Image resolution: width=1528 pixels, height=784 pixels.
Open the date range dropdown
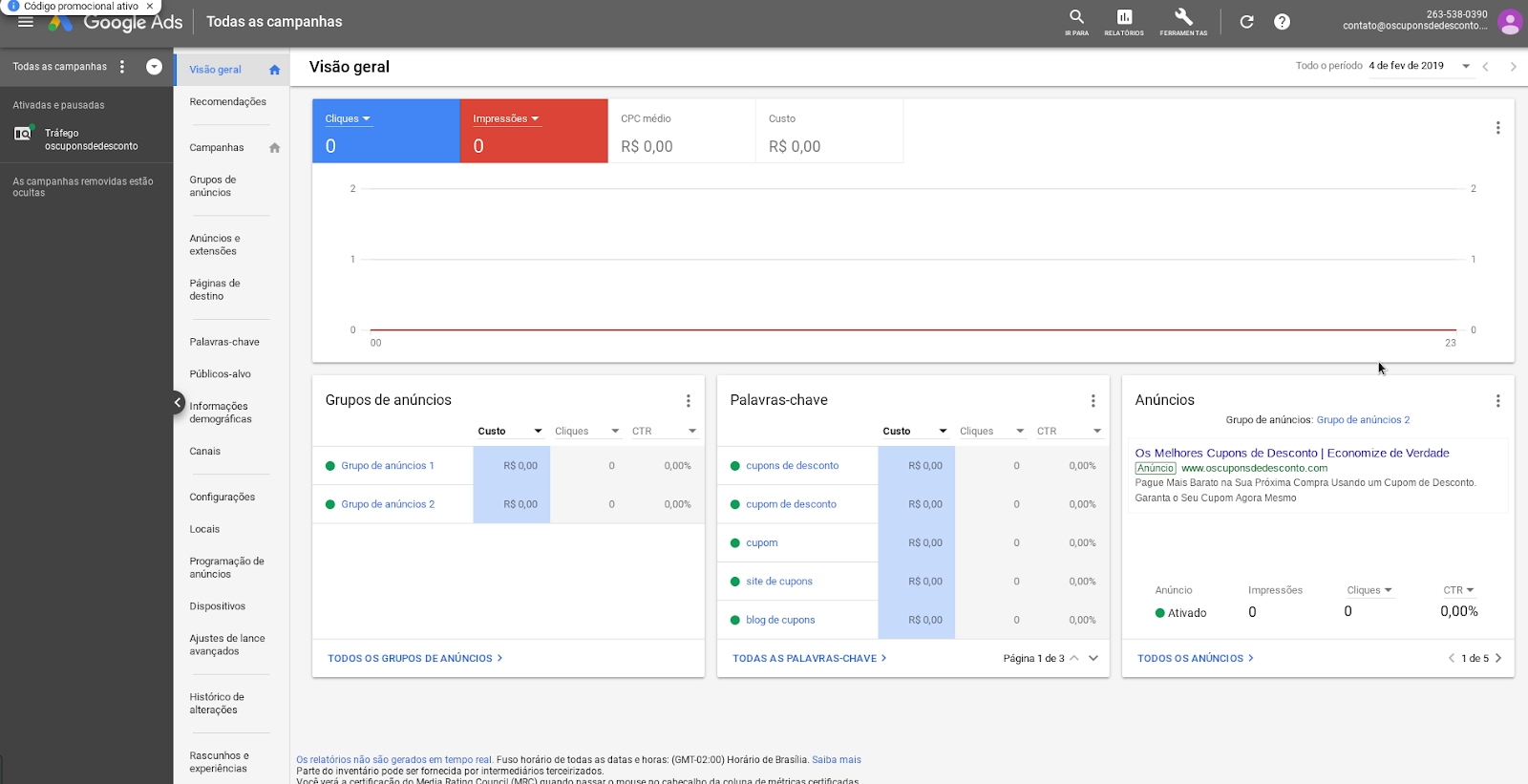click(x=1466, y=66)
